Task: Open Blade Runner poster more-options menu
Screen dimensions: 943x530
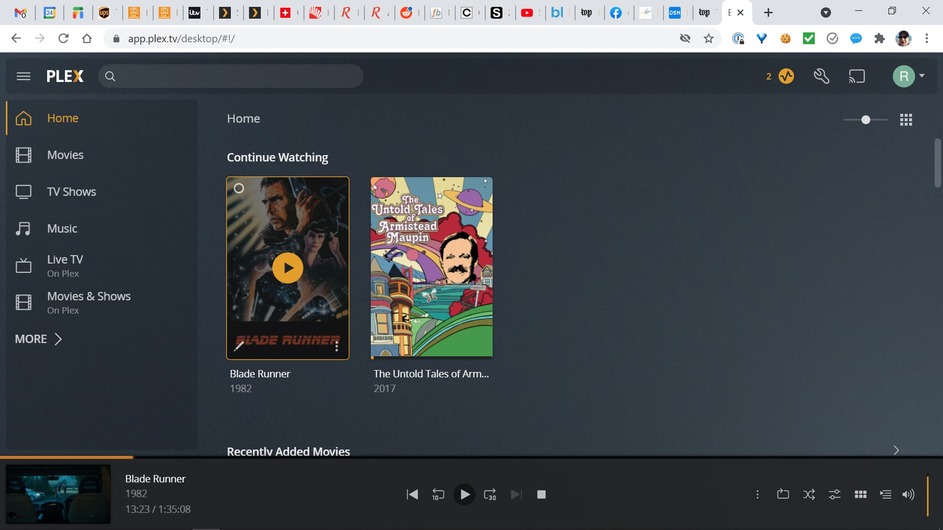Action: [x=337, y=347]
